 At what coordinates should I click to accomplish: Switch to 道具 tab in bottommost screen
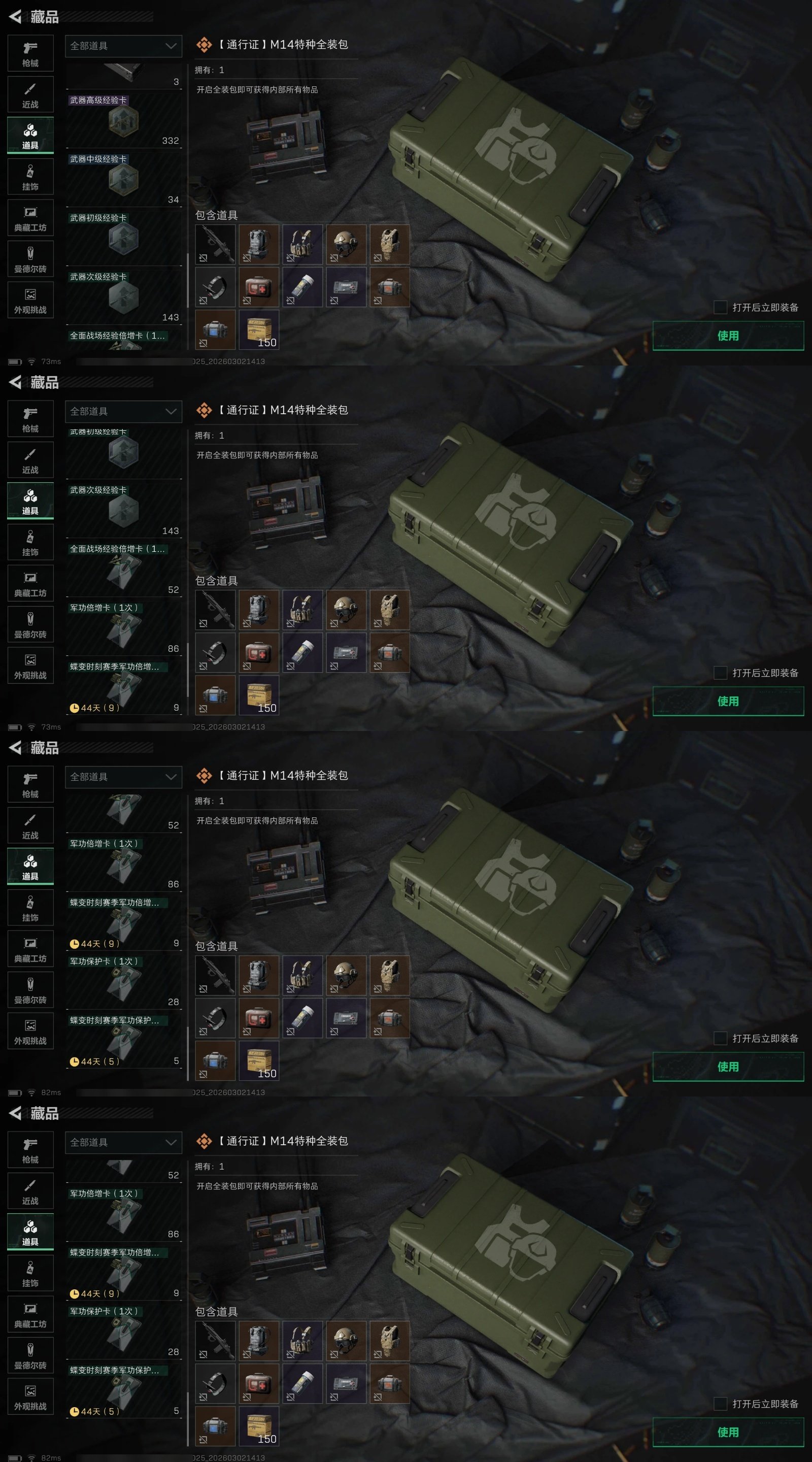[30, 1232]
